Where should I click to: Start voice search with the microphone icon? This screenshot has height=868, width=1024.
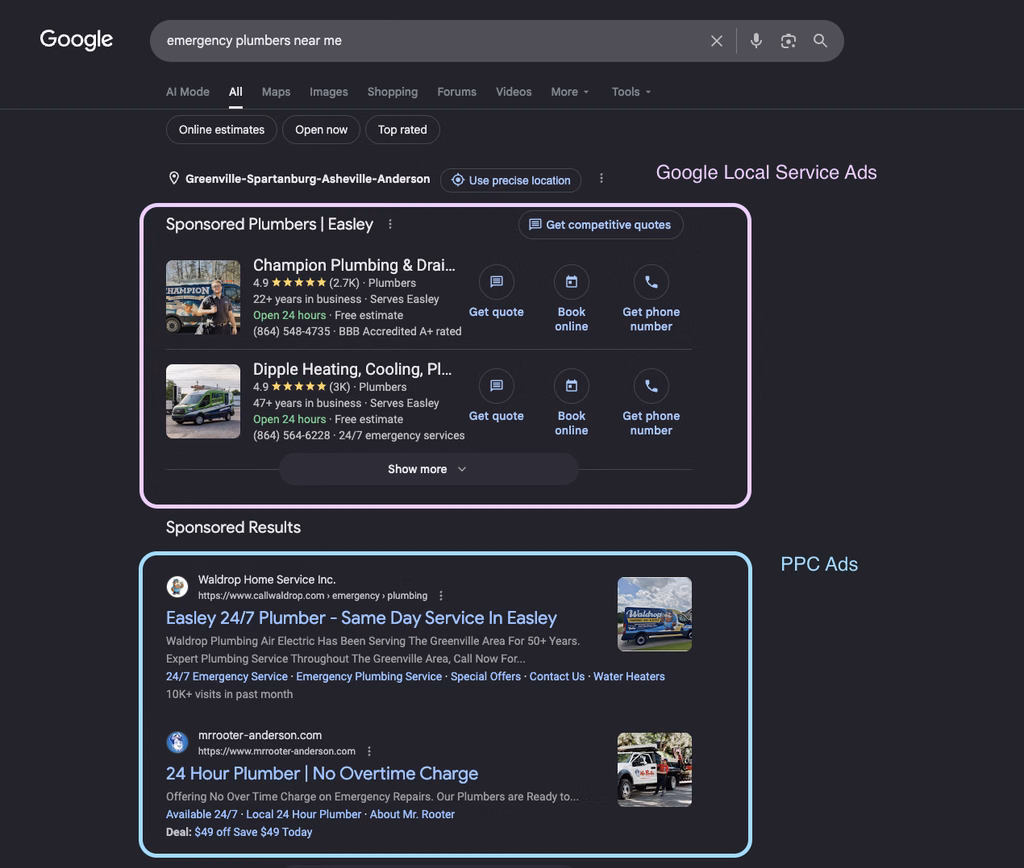coord(756,40)
